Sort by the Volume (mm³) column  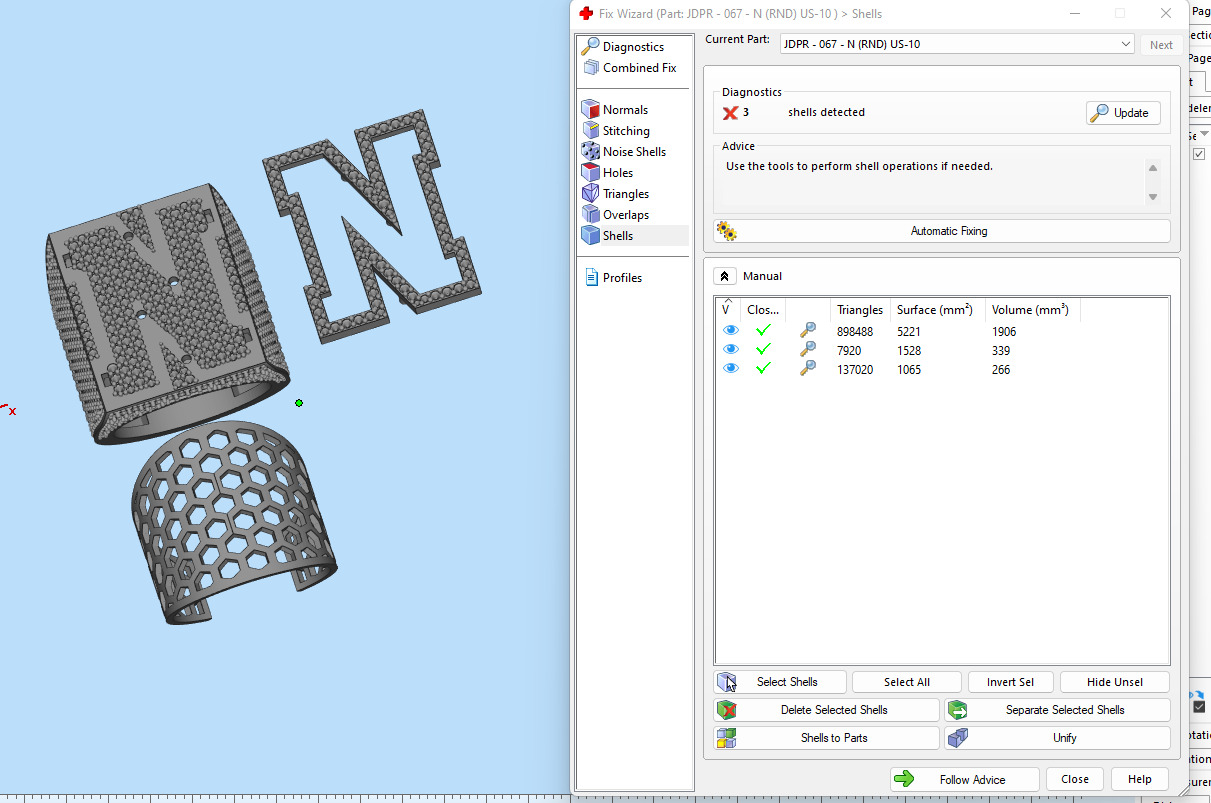(x=1032, y=310)
